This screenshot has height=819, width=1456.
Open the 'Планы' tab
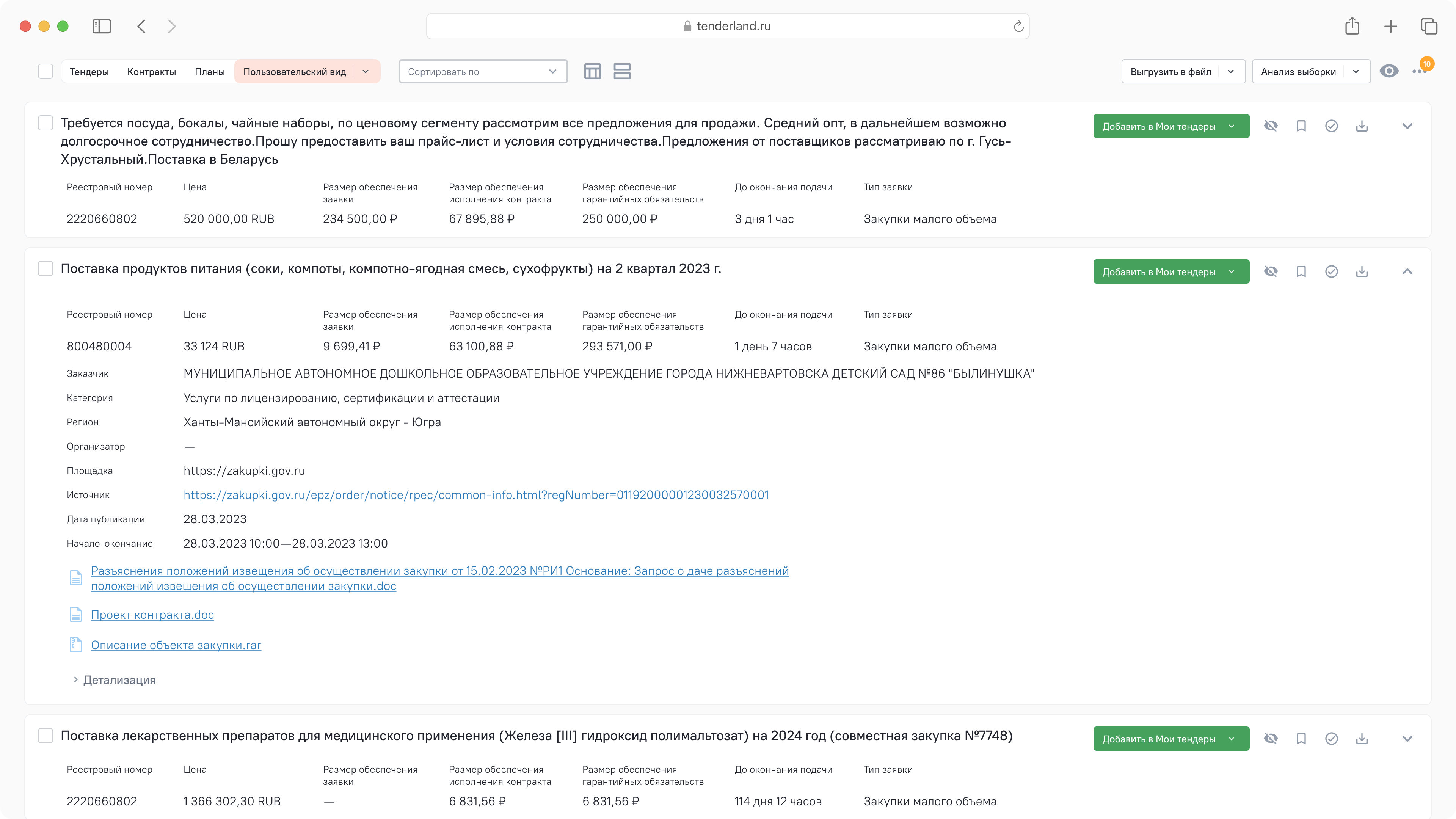(x=210, y=72)
